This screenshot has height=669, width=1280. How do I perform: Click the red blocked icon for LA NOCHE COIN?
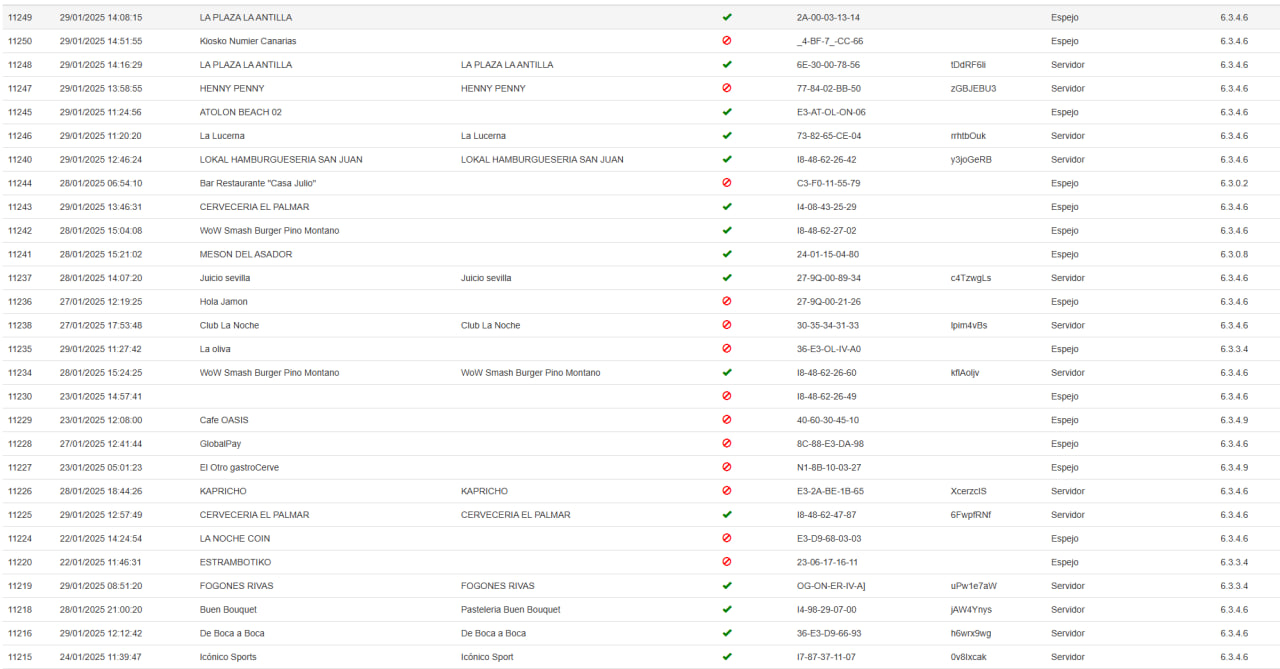(727, 538)
